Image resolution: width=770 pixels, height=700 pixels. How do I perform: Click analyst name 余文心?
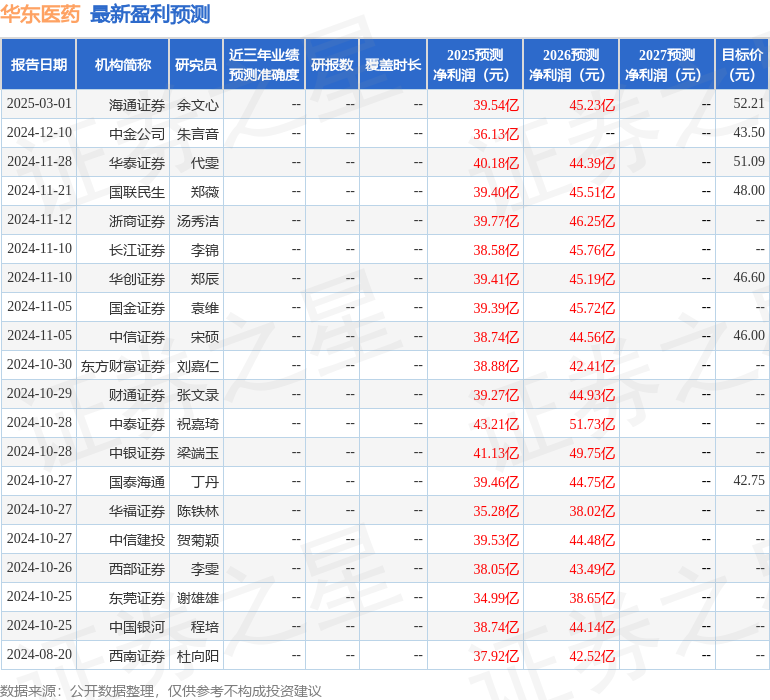[197, 105]
